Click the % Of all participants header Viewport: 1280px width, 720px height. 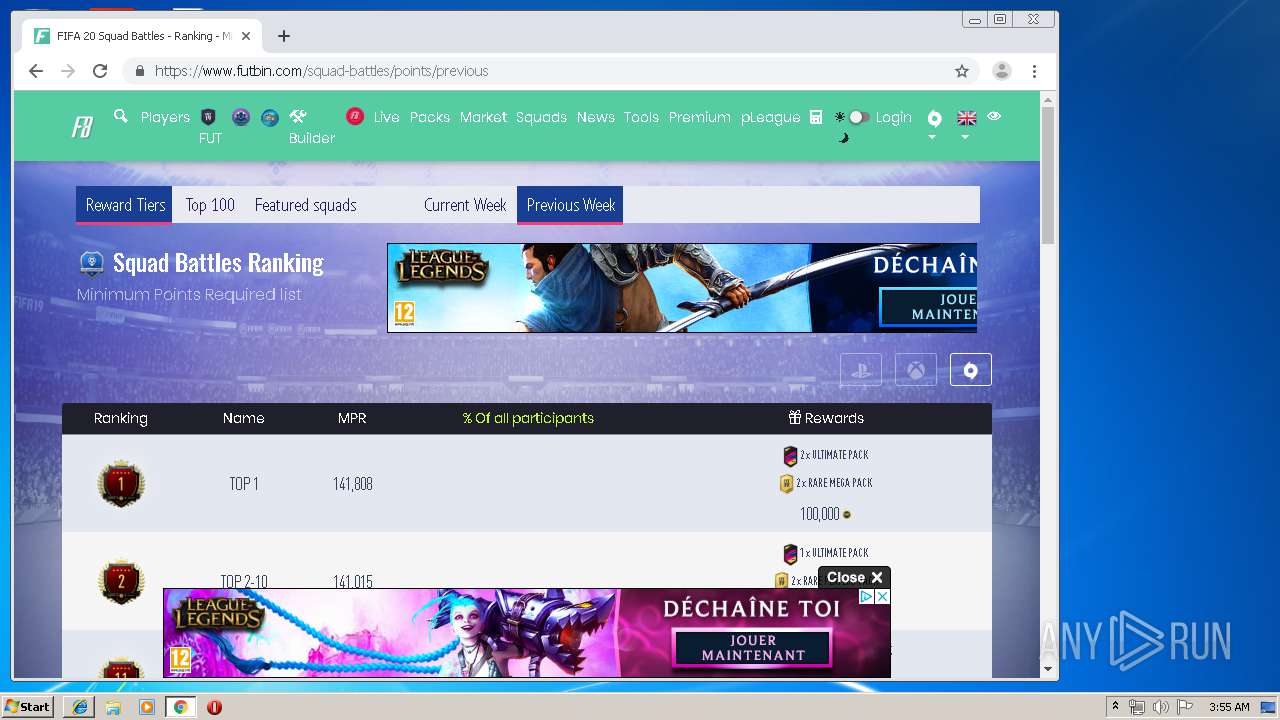[x=528, y=418]
